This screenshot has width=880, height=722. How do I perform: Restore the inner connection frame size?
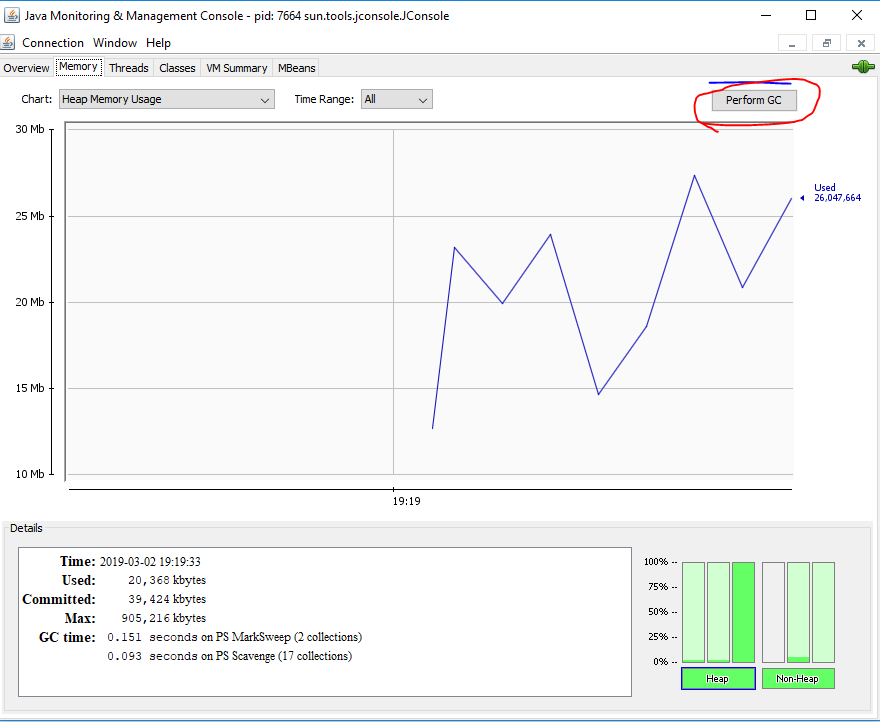(827, 43)
